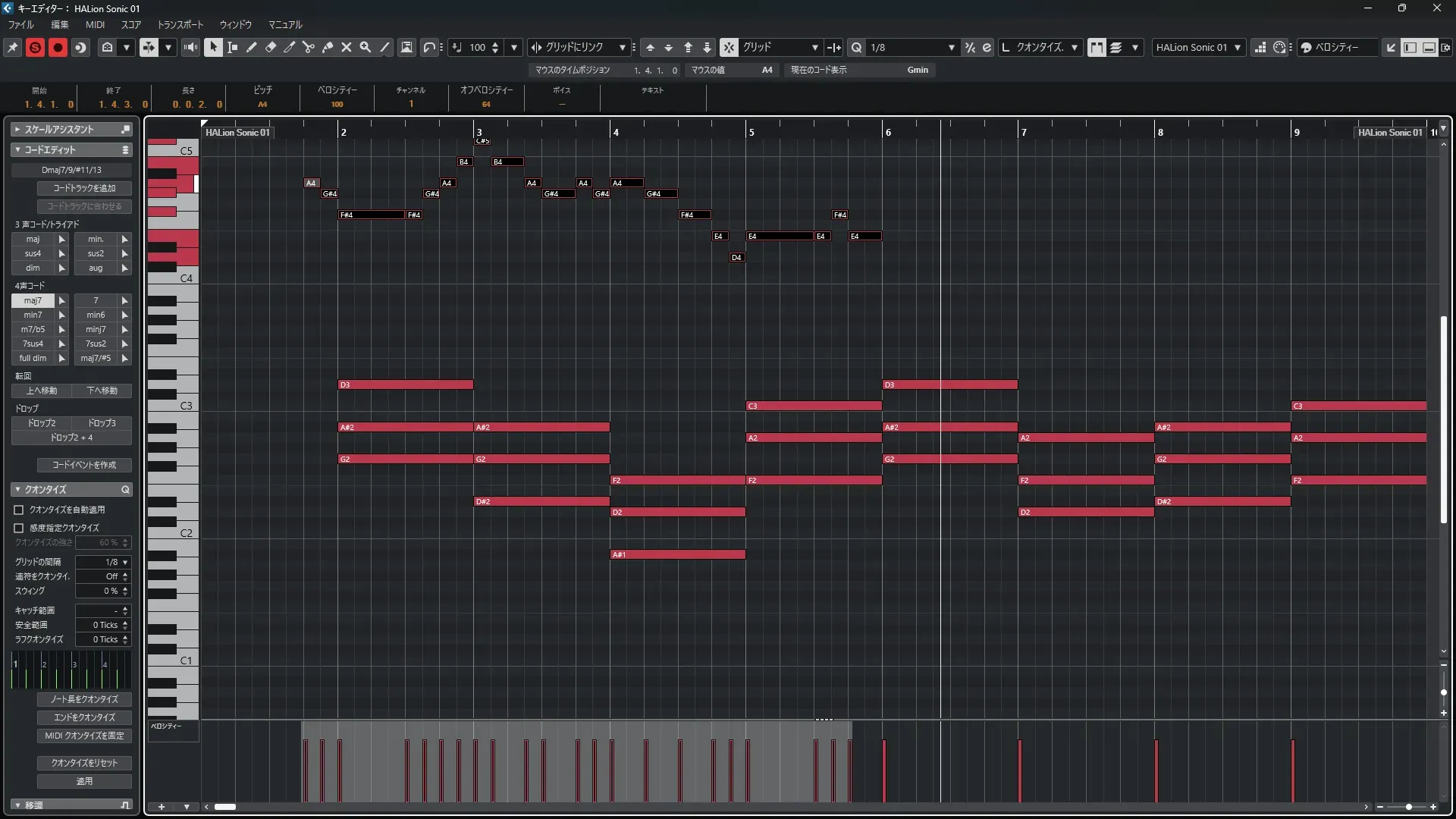This screenshot has height=819, width=1456.
Task: Open the トランスポート menu
Action: 180,25
